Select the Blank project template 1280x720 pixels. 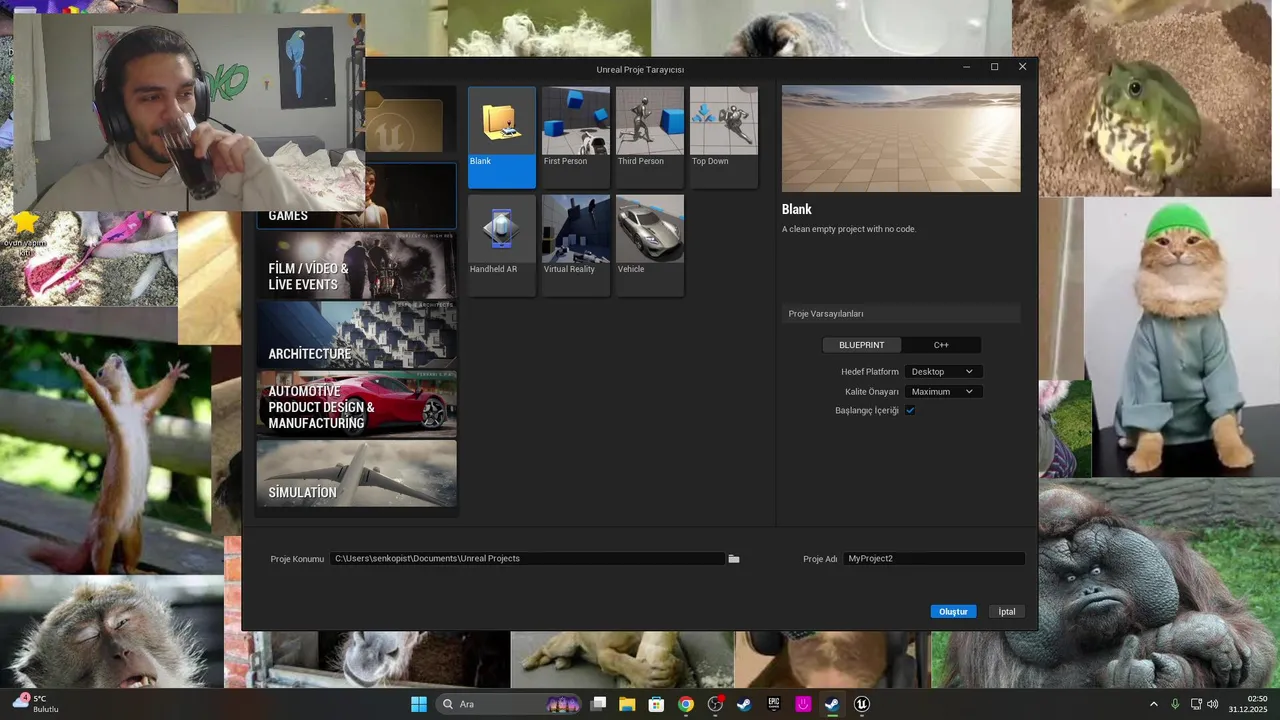pos(502,137)
